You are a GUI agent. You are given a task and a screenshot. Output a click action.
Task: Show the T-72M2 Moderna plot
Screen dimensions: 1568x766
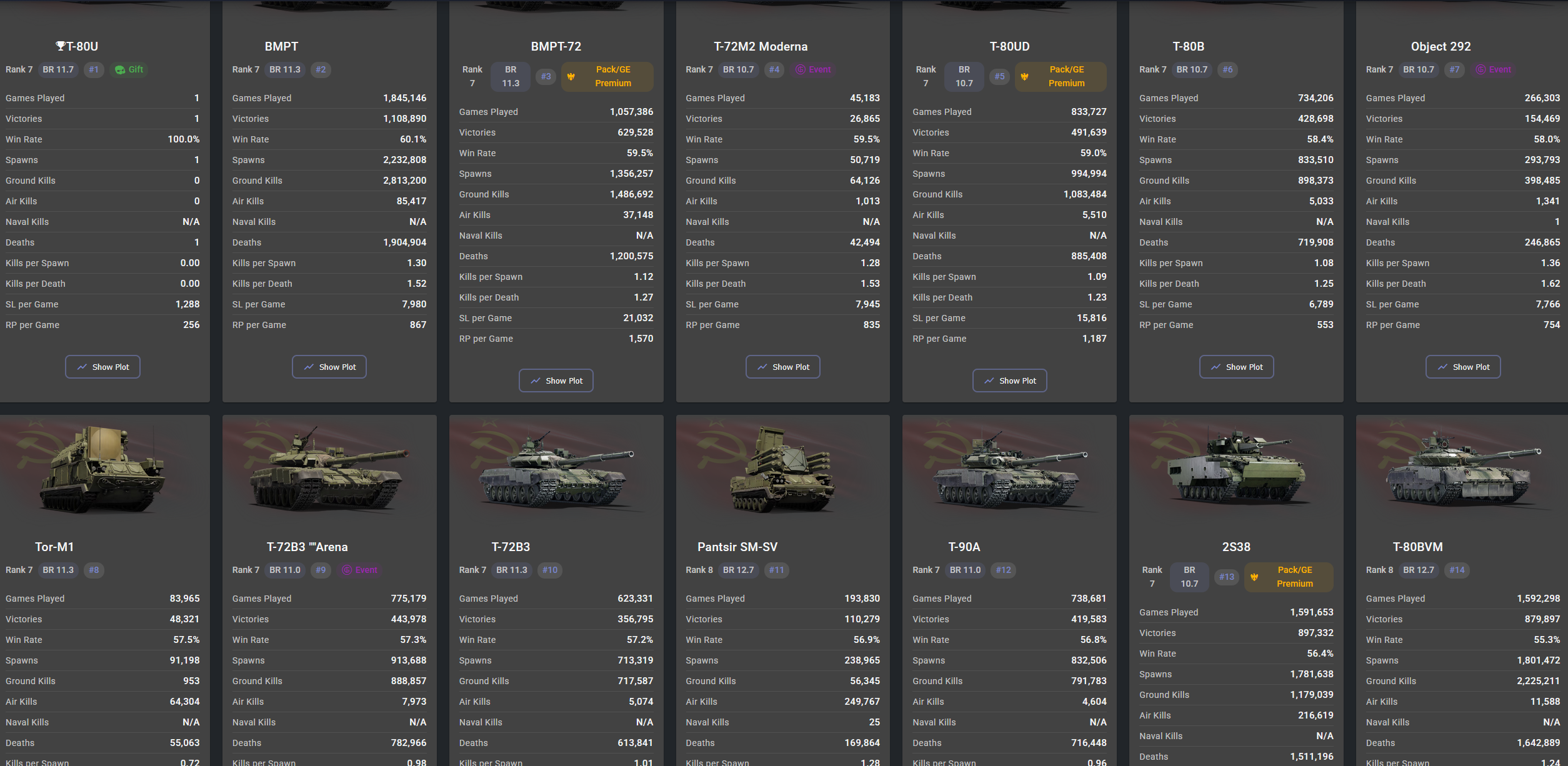coord(782,367)
